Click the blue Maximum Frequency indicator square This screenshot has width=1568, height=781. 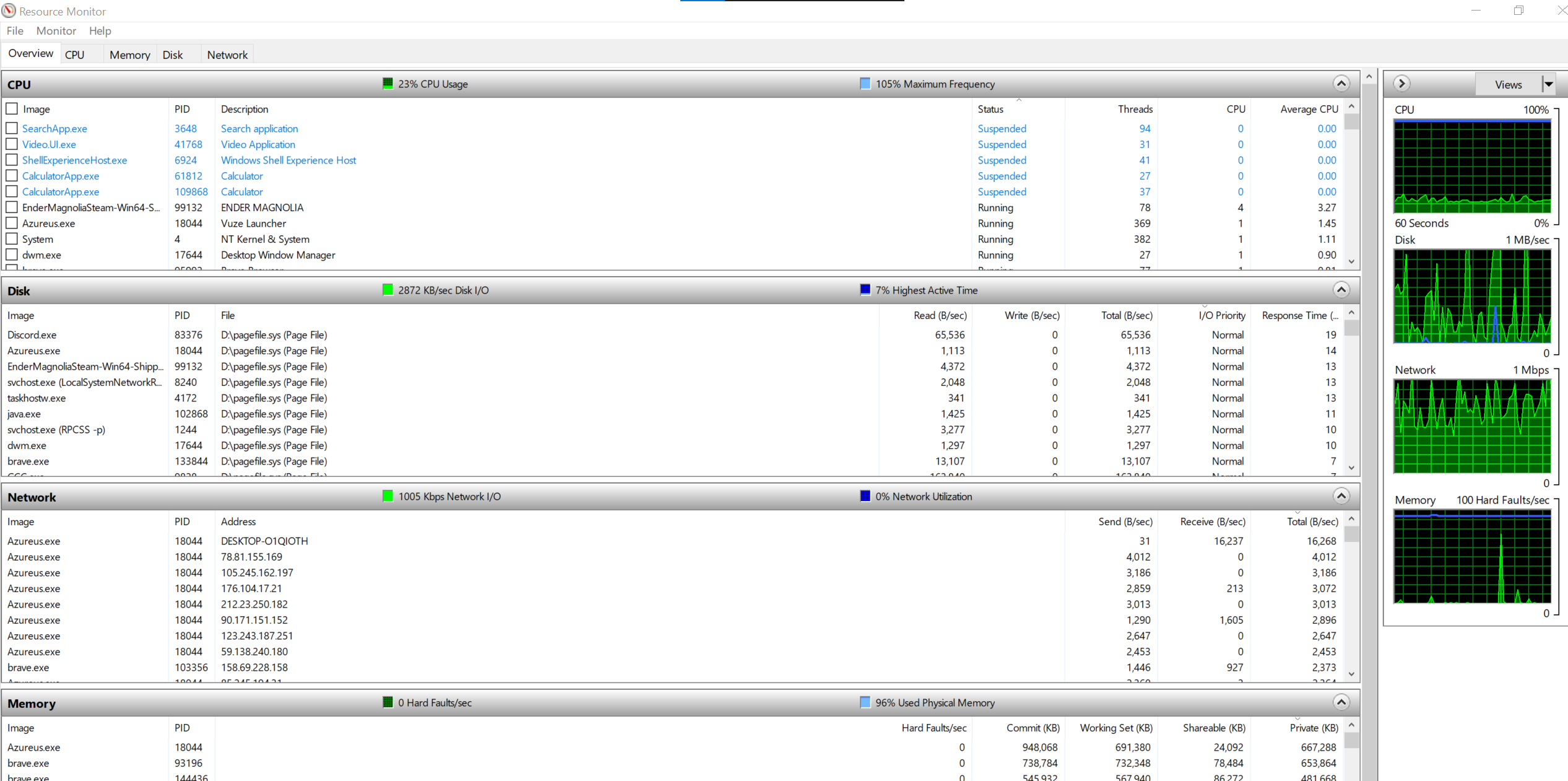point(865,84)
